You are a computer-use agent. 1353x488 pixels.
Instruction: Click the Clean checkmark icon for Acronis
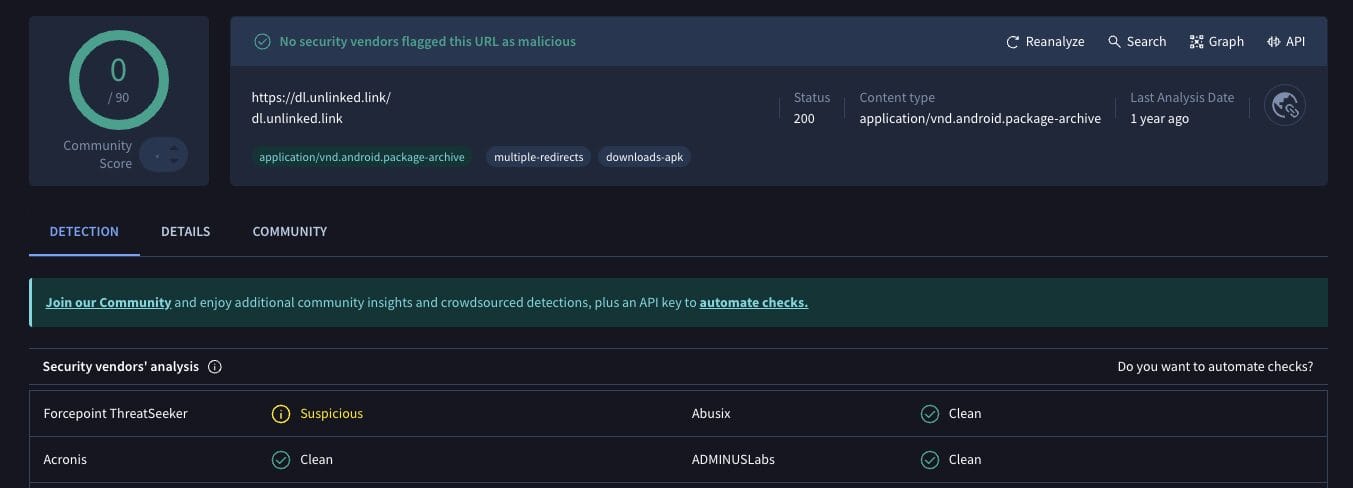pos(281,459)
